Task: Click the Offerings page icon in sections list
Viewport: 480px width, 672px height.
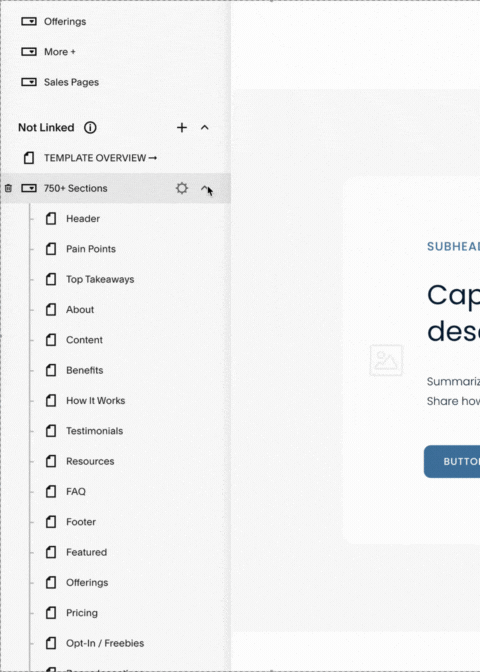Action: [x=51, y=583]
